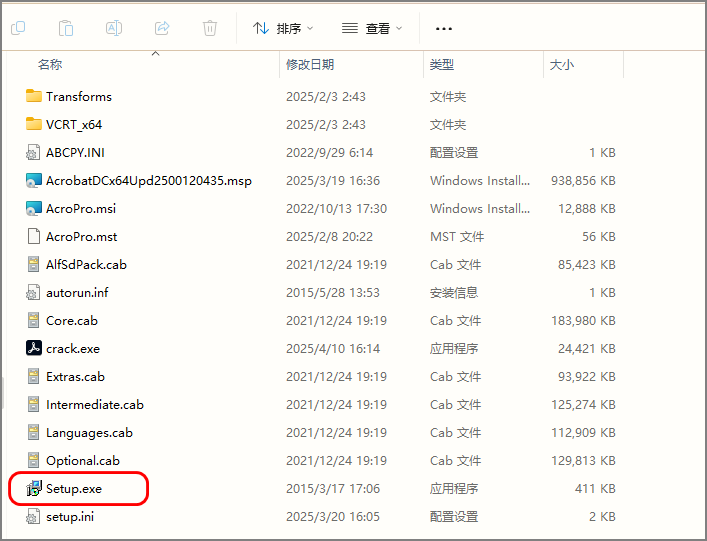Click the ABCPY.INI file icon
The height and width of the screenshot is (541, 707).
click(x=33, y=152)
